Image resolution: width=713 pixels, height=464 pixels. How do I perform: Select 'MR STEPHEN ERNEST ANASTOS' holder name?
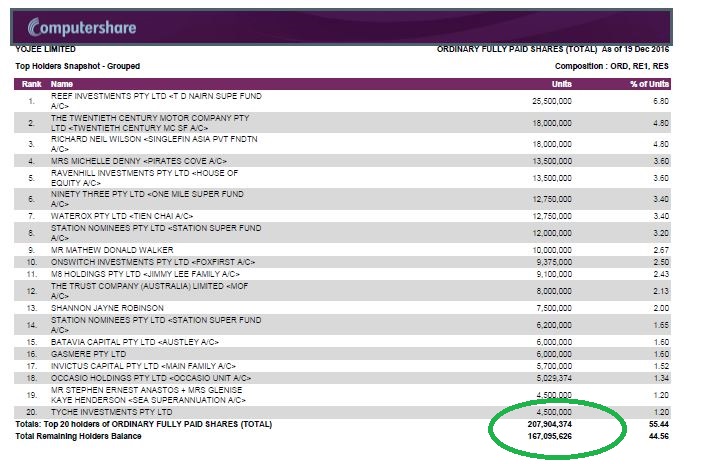(148, 395)
